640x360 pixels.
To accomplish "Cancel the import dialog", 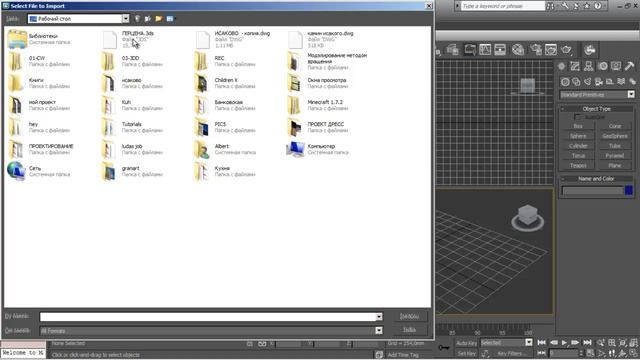I will tap(409, 330).
